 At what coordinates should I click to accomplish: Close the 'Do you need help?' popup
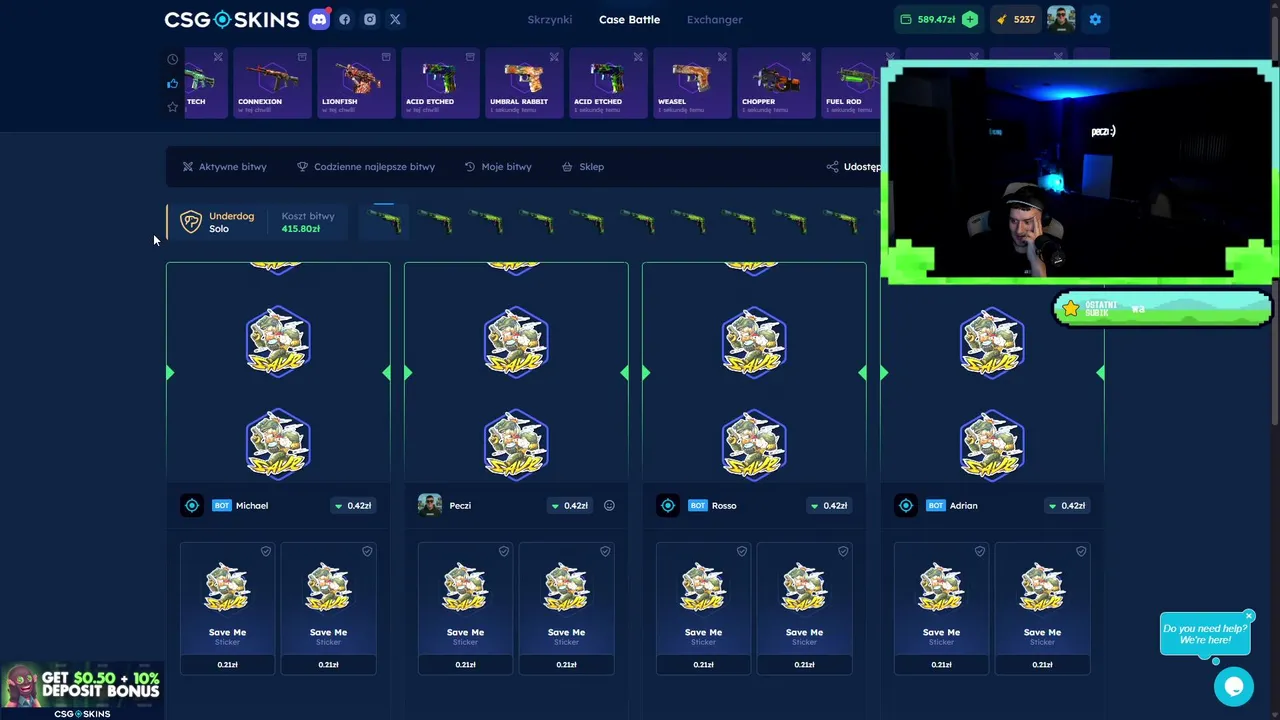(x=1249, y=616)
